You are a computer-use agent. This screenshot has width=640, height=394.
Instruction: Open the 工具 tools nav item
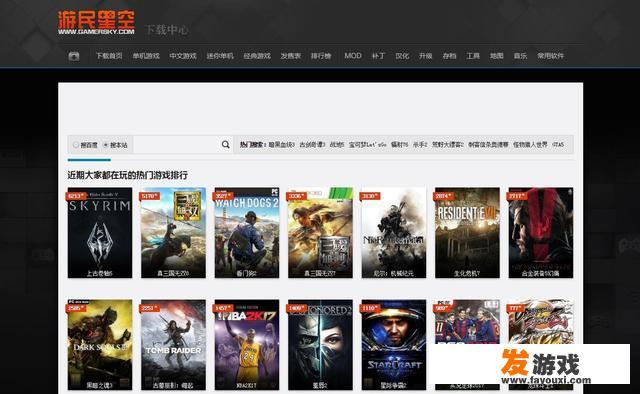click(x=473, y=56)
